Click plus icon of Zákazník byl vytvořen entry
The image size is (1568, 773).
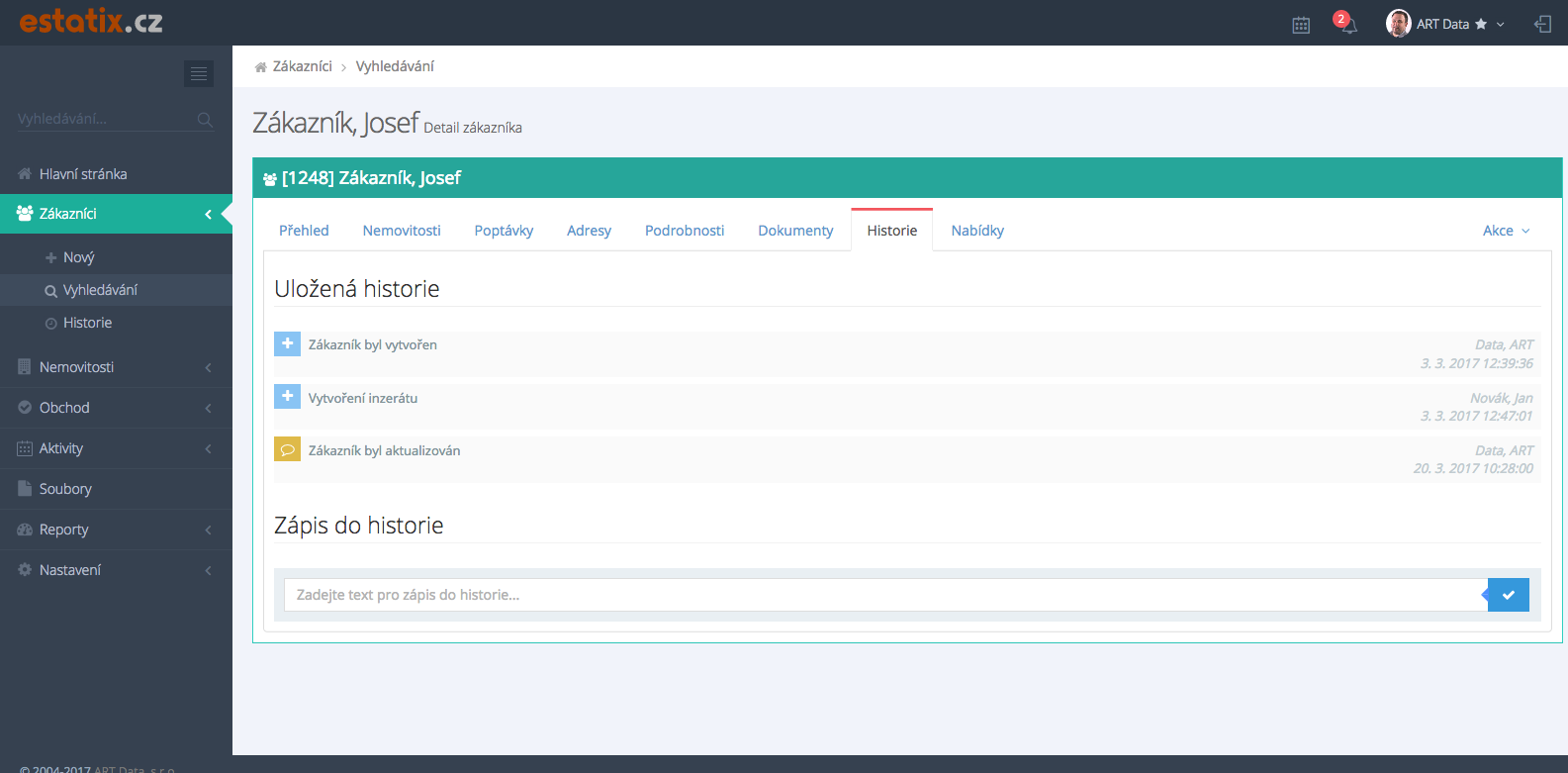(287, 343)
